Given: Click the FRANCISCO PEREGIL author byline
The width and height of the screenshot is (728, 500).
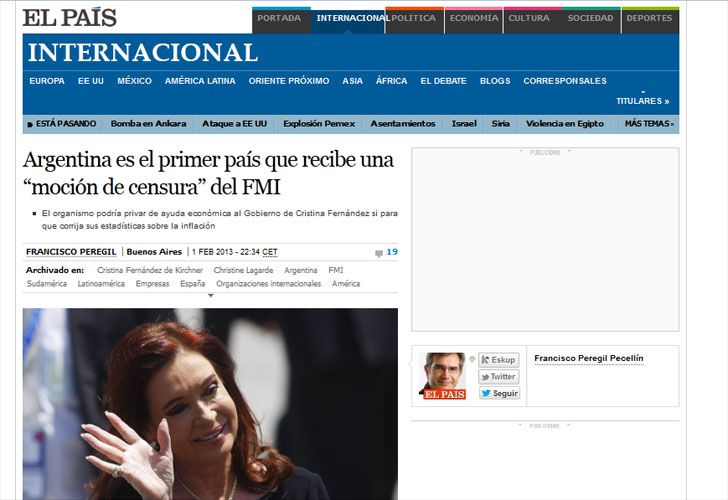Looking at the screenshot, I should coord(71,252).
